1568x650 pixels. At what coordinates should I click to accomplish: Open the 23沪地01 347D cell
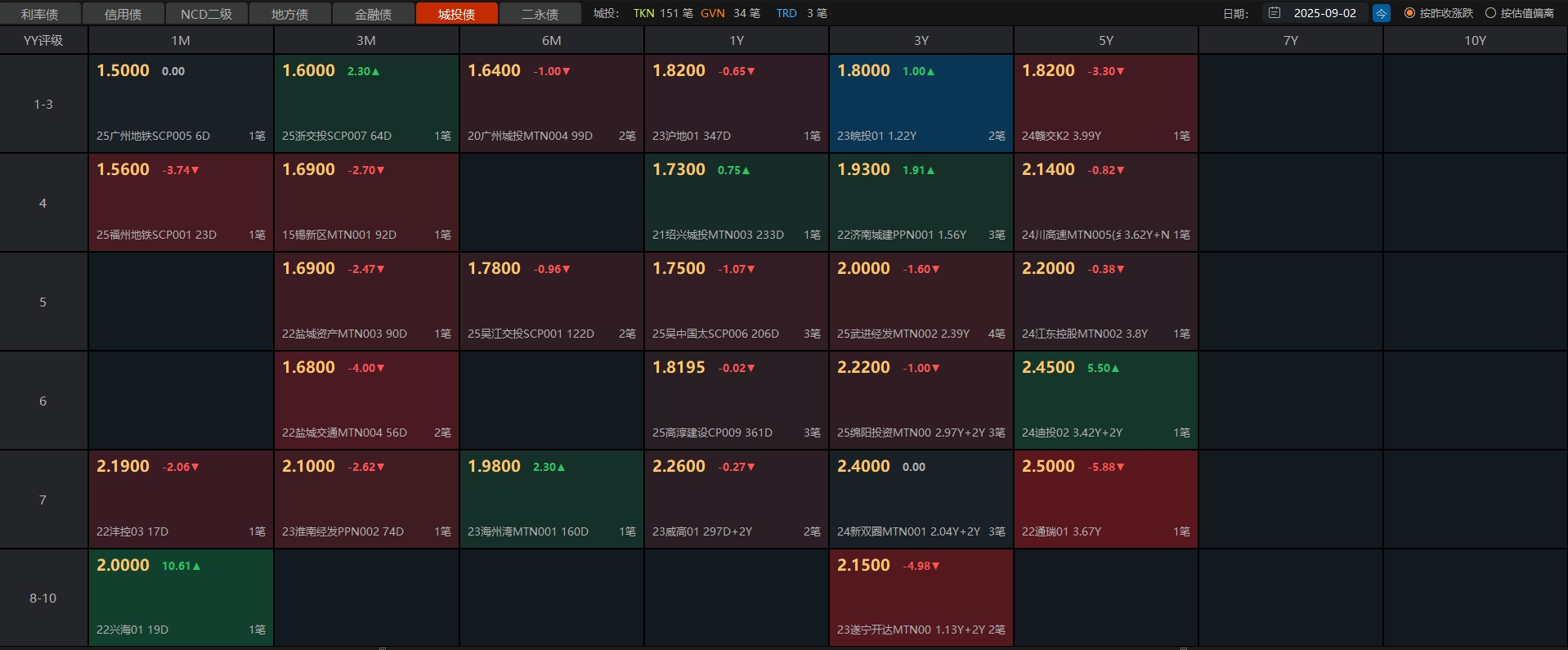(x=737, y=104)
